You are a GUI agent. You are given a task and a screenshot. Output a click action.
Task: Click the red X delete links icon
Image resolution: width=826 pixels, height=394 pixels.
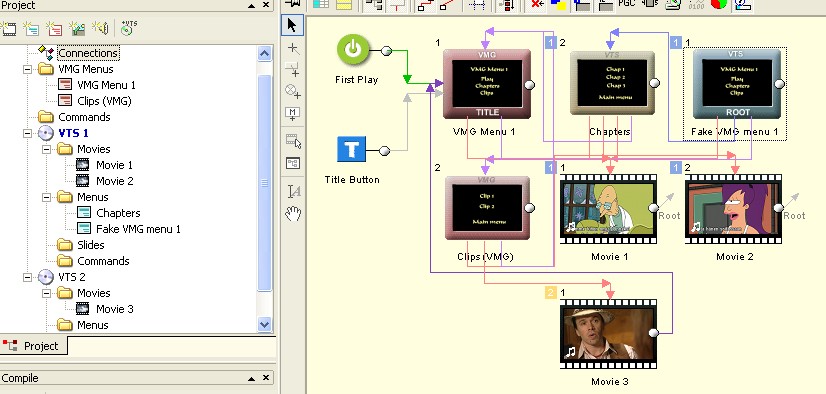[x=537, y=5]
